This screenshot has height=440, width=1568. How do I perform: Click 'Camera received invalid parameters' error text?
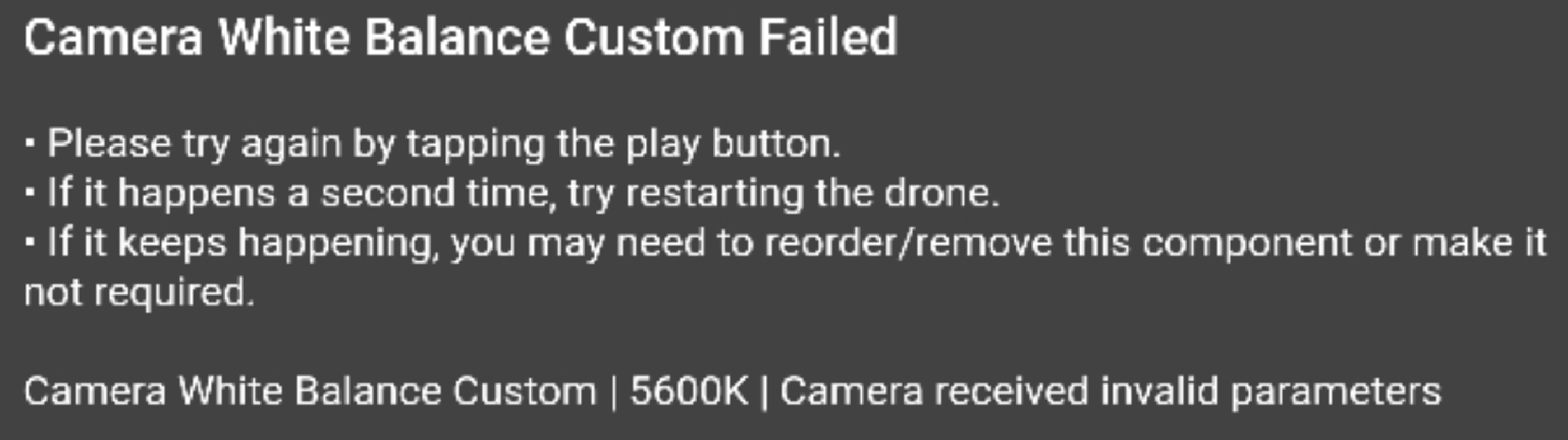(x=1110, y=392)
